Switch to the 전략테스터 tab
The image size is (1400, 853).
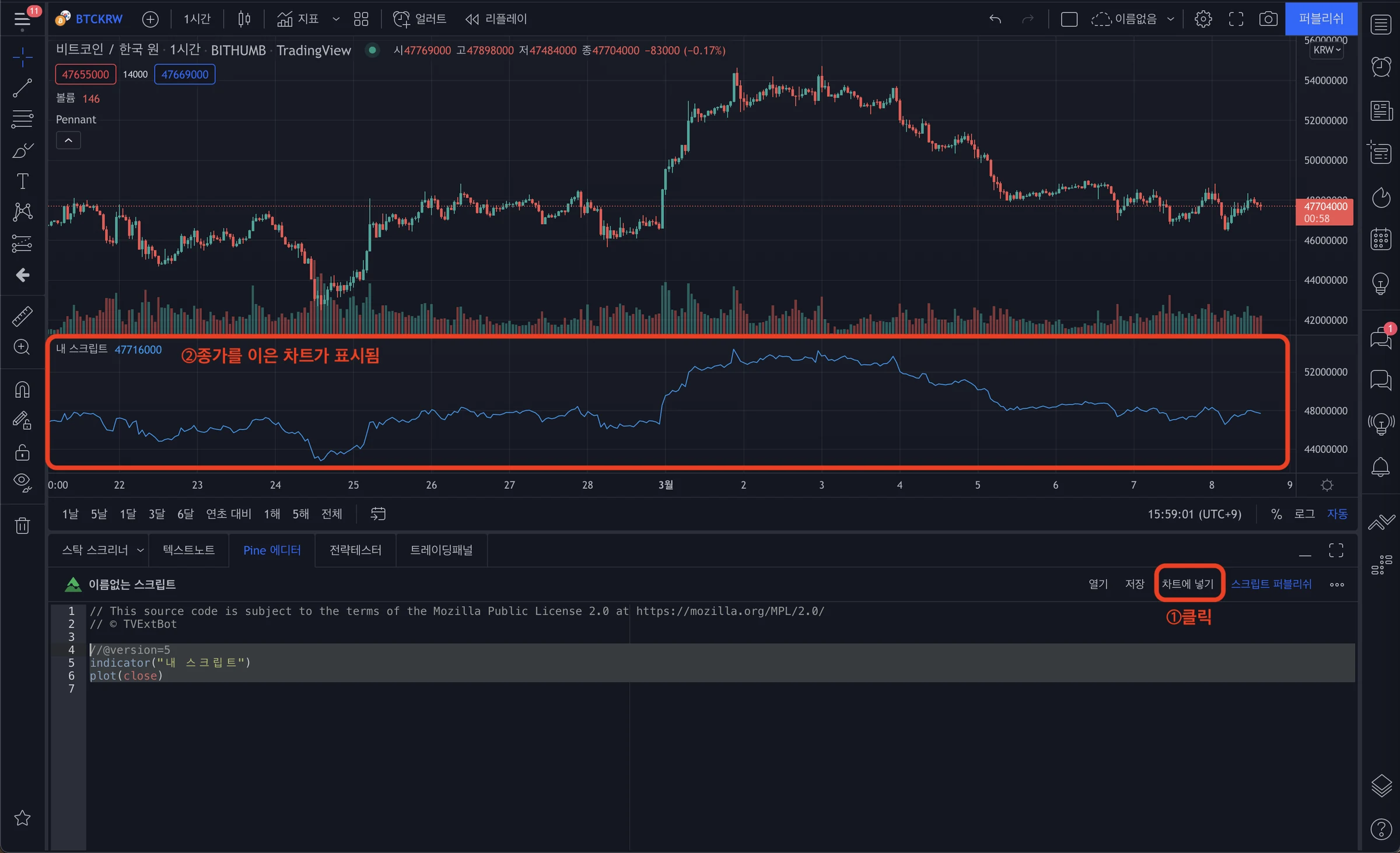pos(355,550)
